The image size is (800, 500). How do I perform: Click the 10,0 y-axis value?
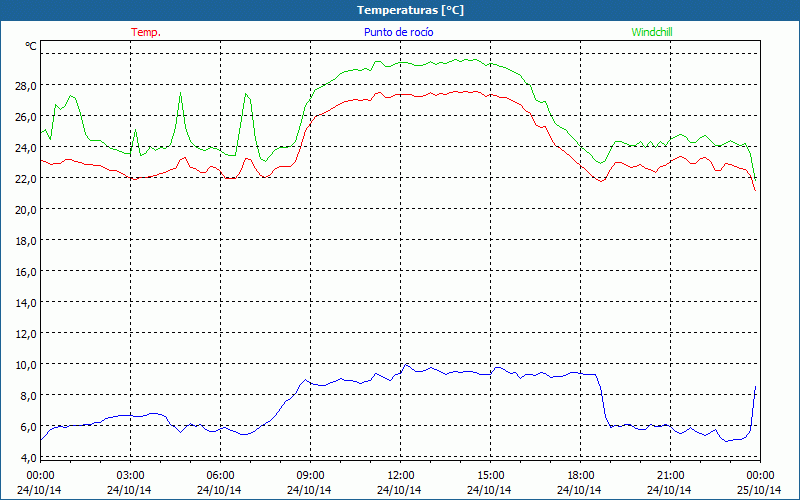[x=25, y=365]
